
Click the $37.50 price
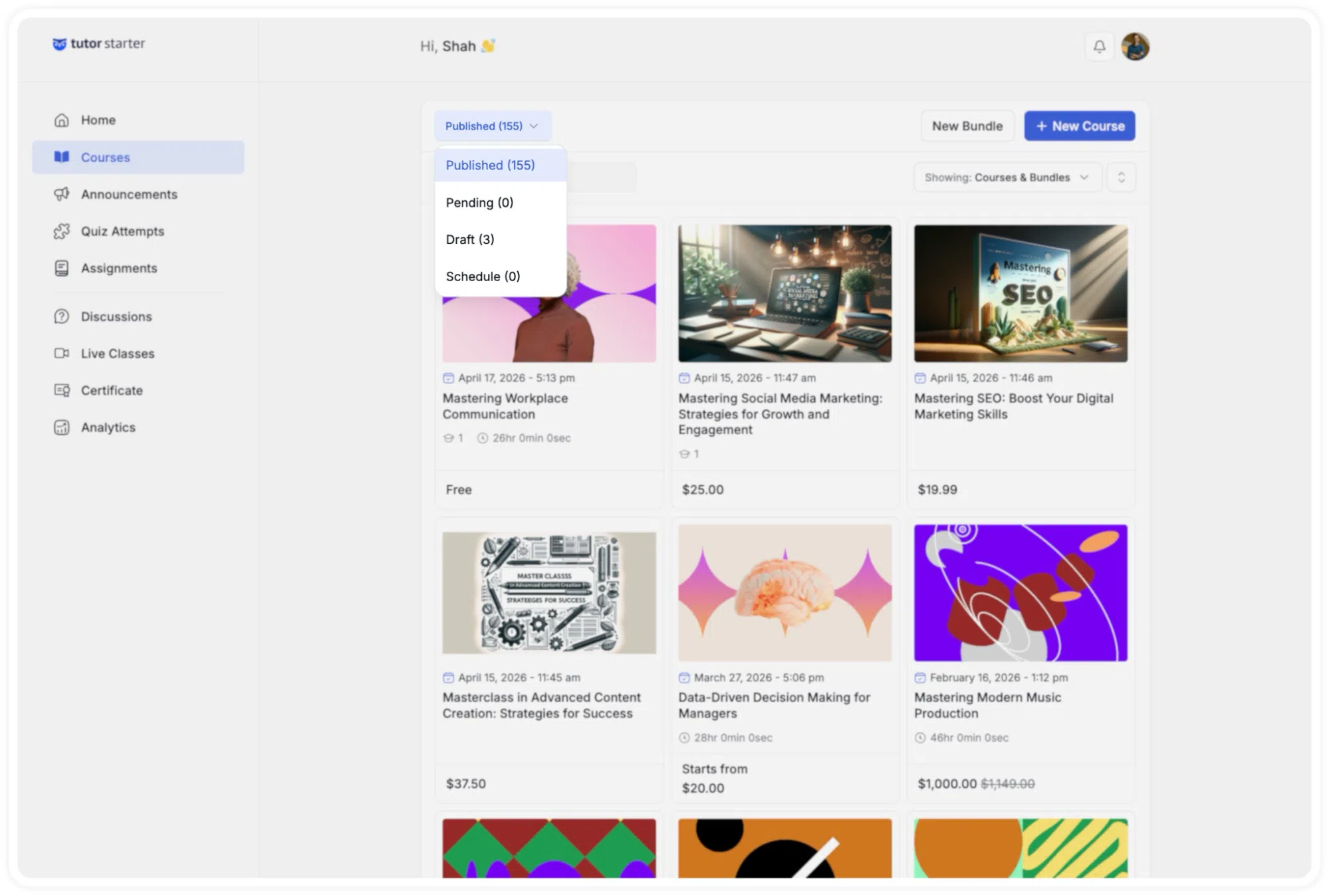466,784
